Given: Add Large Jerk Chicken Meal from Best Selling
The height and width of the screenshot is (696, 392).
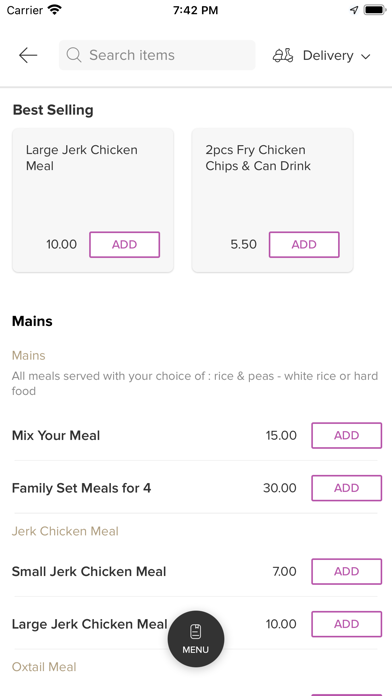Looking at the screenshot, I should (x=124, y=245).
